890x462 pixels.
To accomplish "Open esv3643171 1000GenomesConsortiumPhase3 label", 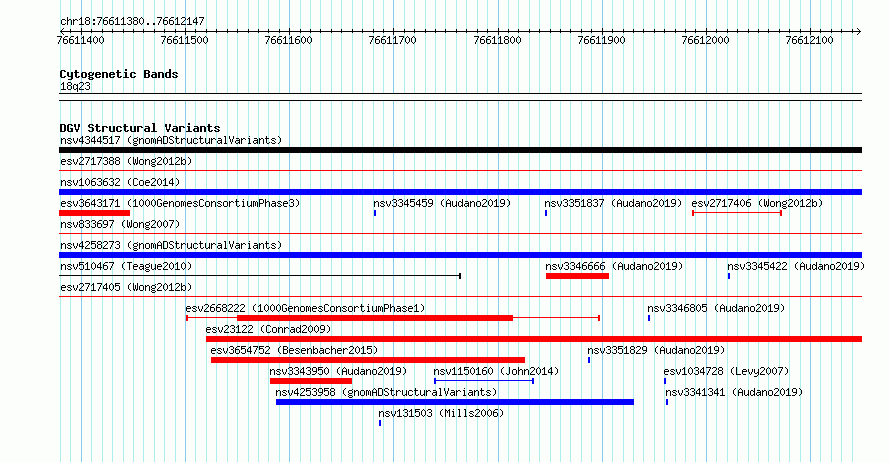I will pos(180,203).
